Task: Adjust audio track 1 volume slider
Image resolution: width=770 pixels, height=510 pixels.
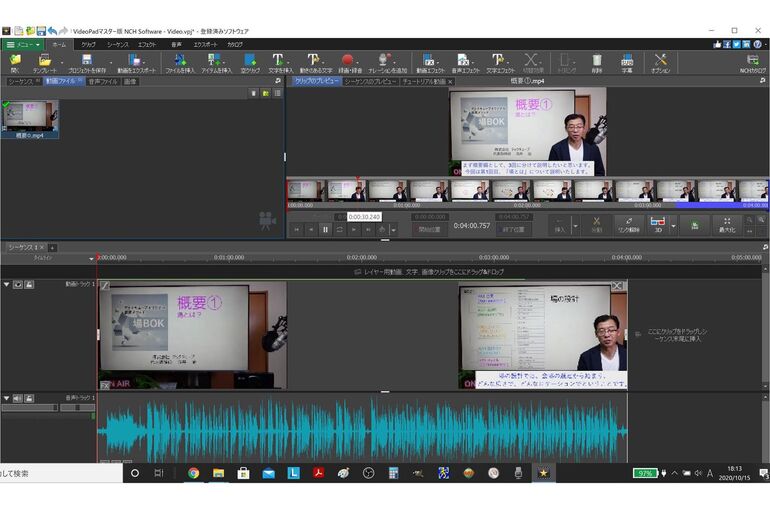Action: [x=29, y=408]
